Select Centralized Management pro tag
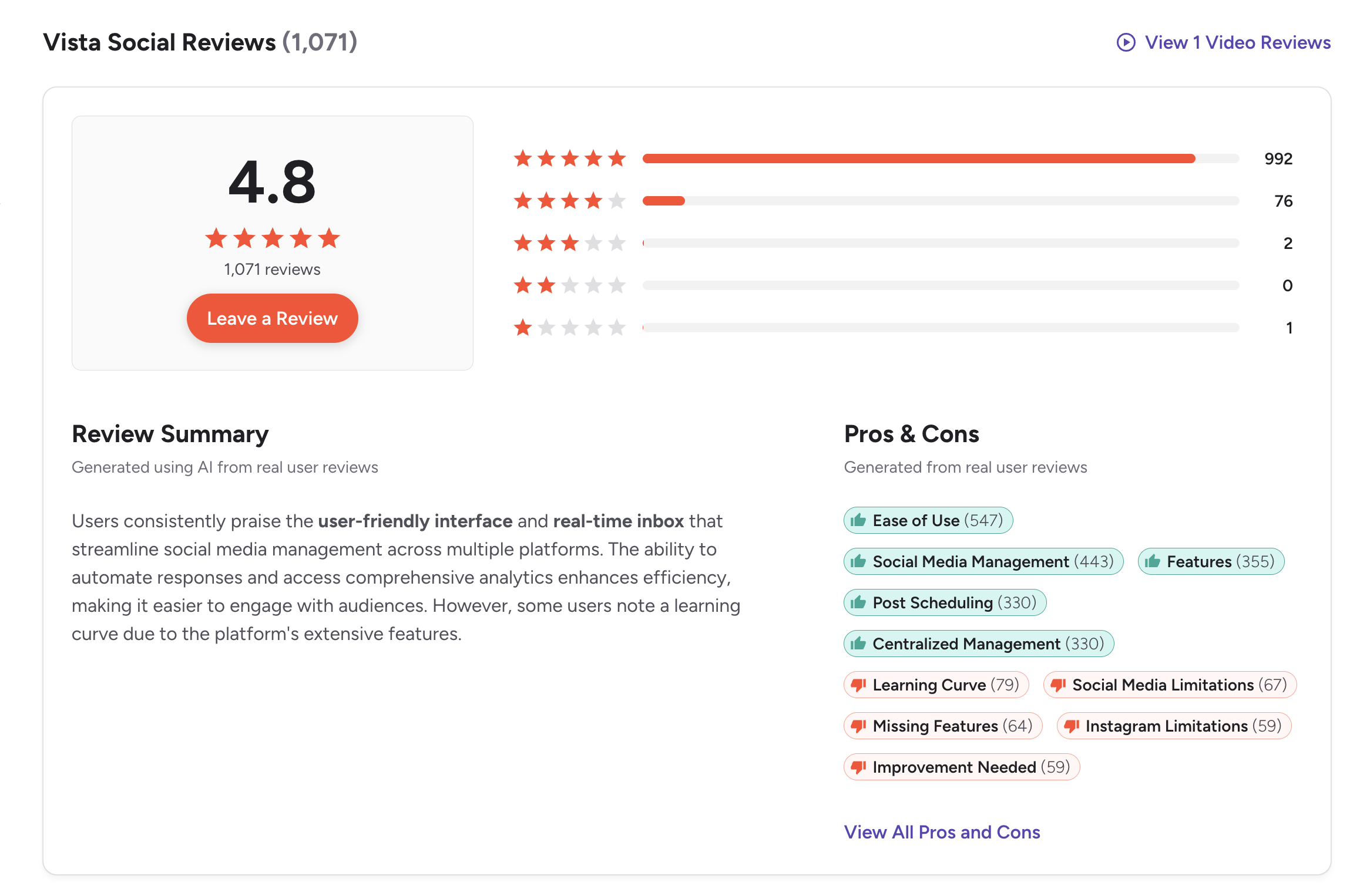The width and height of the screenshot is (1370, 896). (x=979, y=644)
